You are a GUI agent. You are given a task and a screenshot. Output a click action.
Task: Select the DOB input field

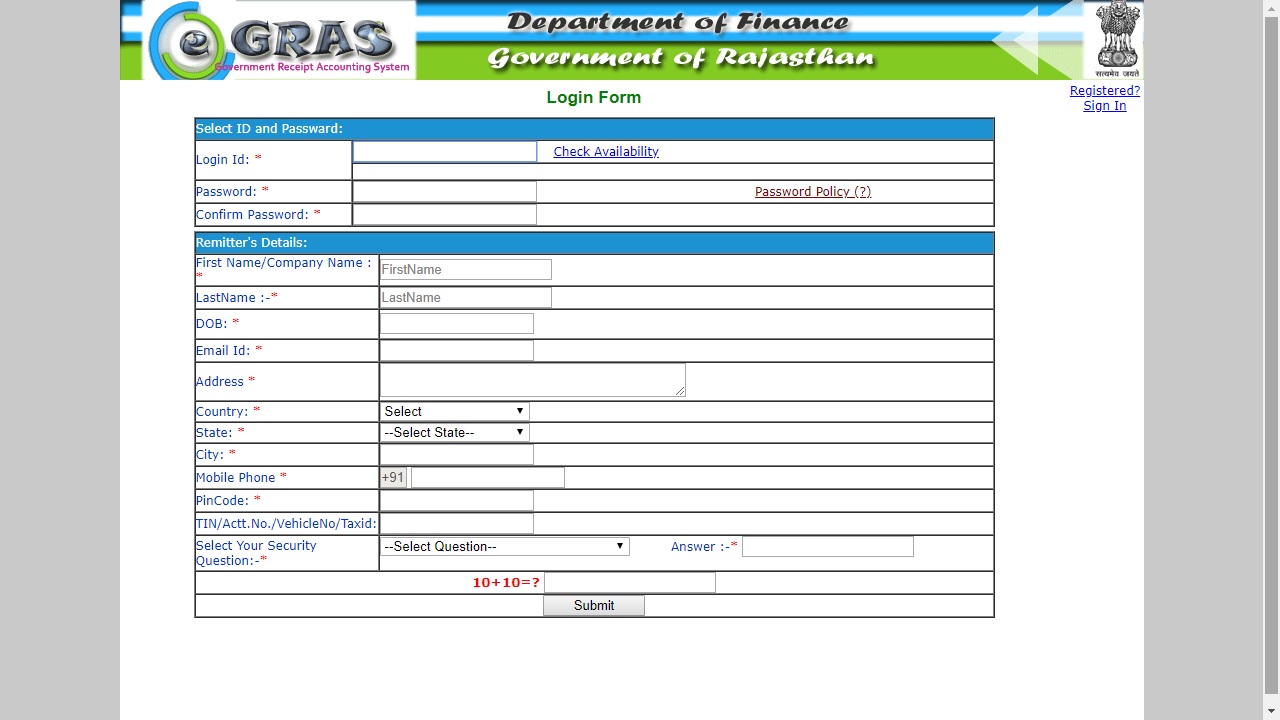(x=456, y=323)
